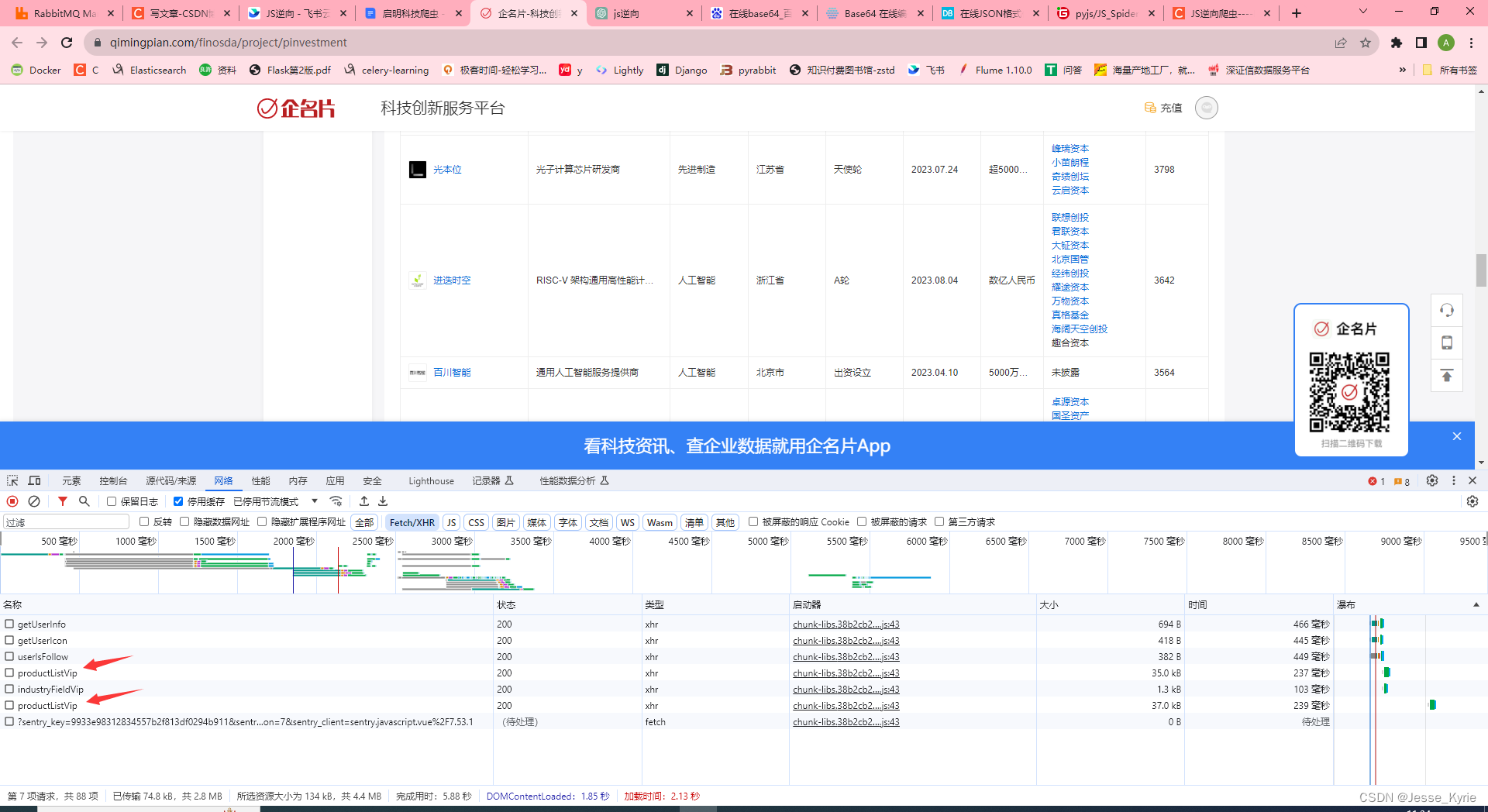Screen dimensions: 1488x812
Task: Click the 联想创投 investor link
Action: (x=1070, y=218)
